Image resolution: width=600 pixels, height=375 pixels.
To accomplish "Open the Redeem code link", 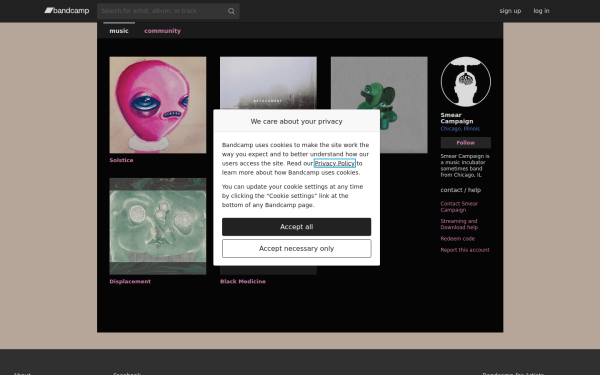I will pos(458,238).
